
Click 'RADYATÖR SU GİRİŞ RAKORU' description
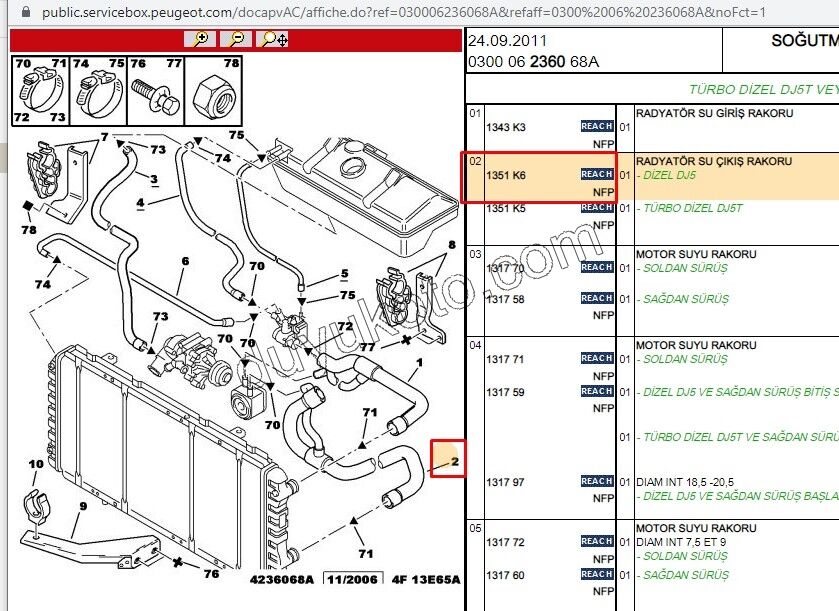coord(714,113)
